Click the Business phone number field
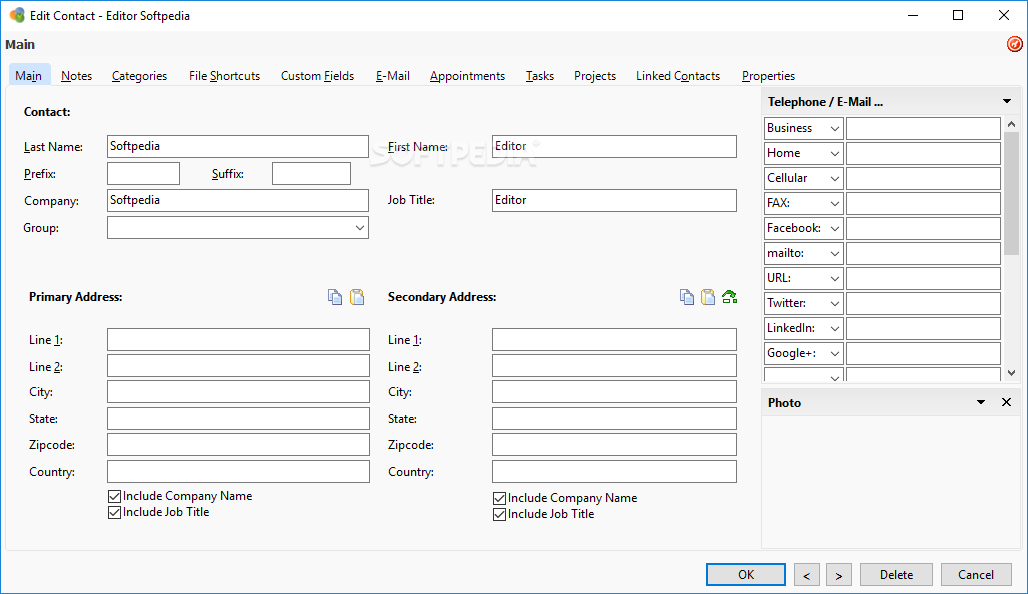 pos(923,129)
